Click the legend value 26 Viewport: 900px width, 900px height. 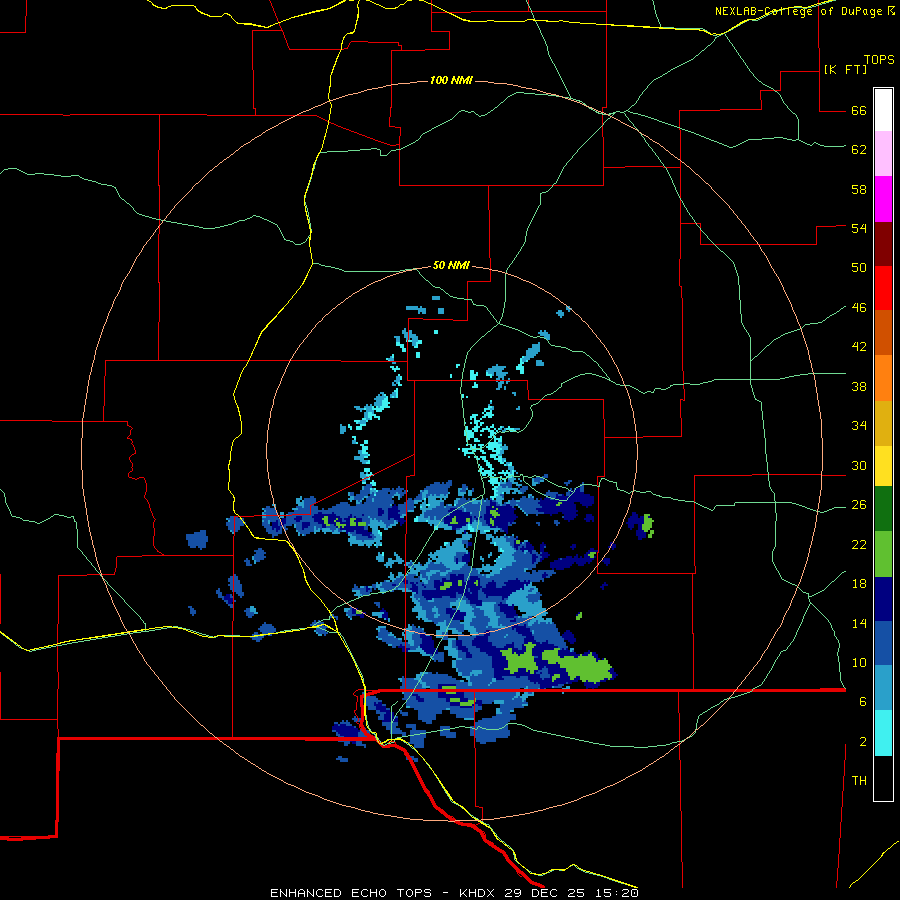coord(859,505)
